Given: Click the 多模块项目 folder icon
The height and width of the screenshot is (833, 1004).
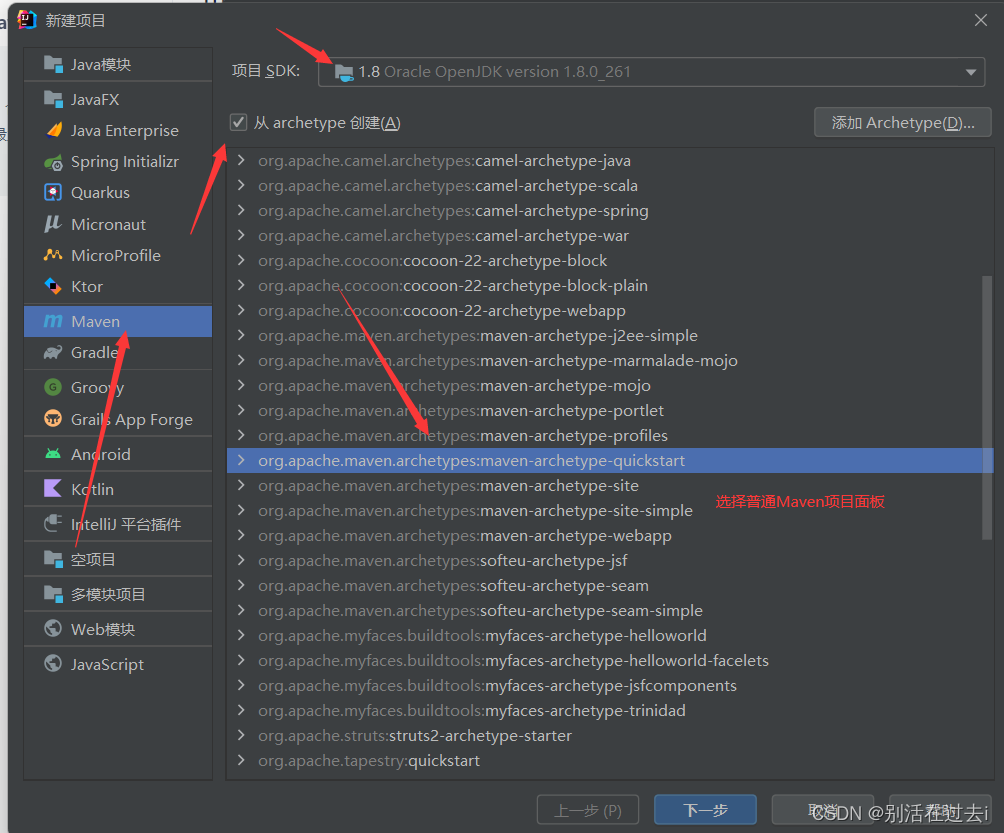Looking at the screenshot, I should (x=53, y=594).
